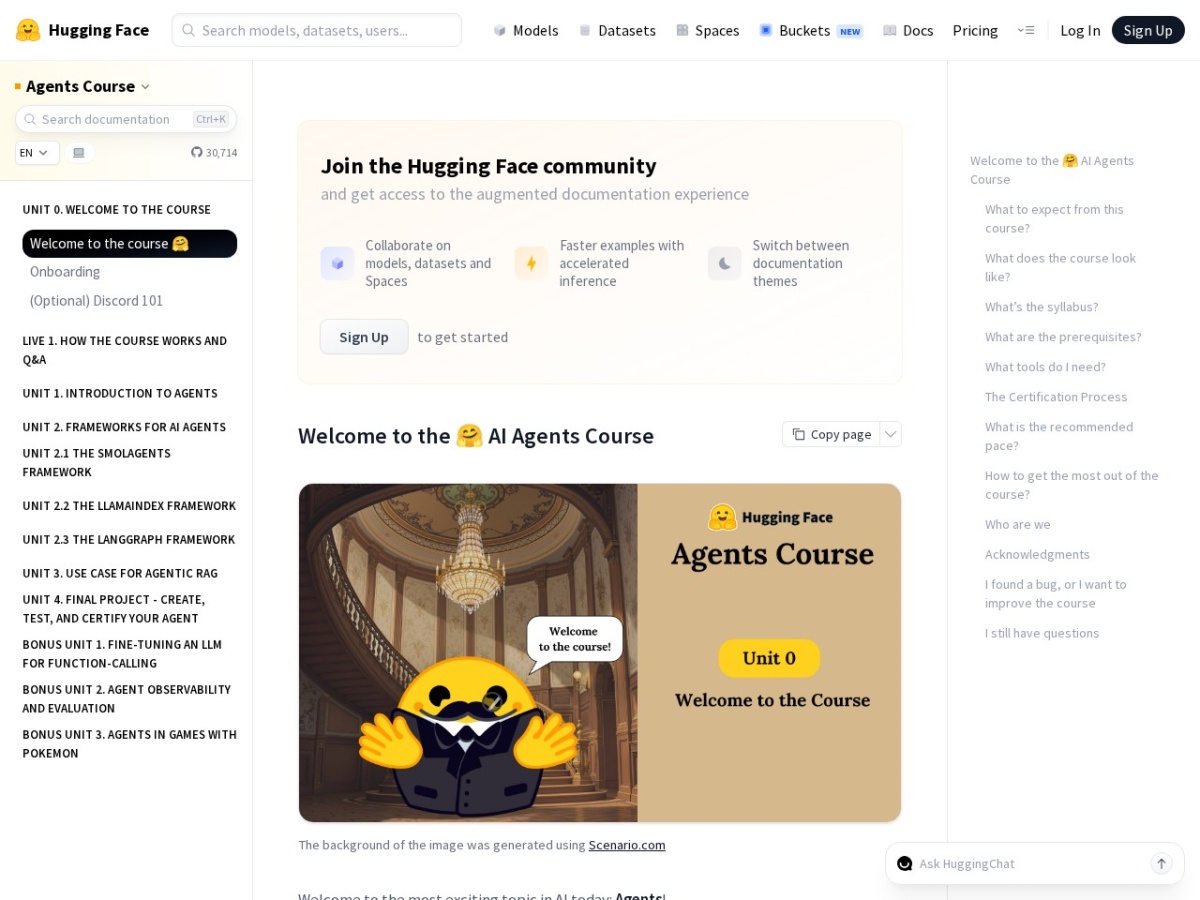The image size is (1200, 900).
Task: Expand Unit 2.3 The LangGraph Framework
Action: (129, 540)
